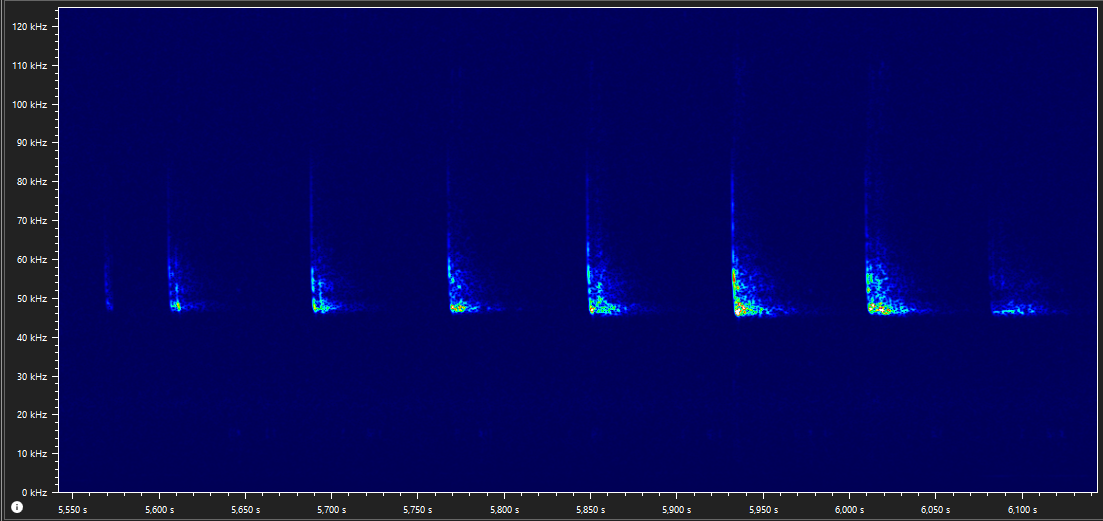The image size is (1103, 521).
Task: Click the 120 kHz frequency axis label
Action: 30,27
